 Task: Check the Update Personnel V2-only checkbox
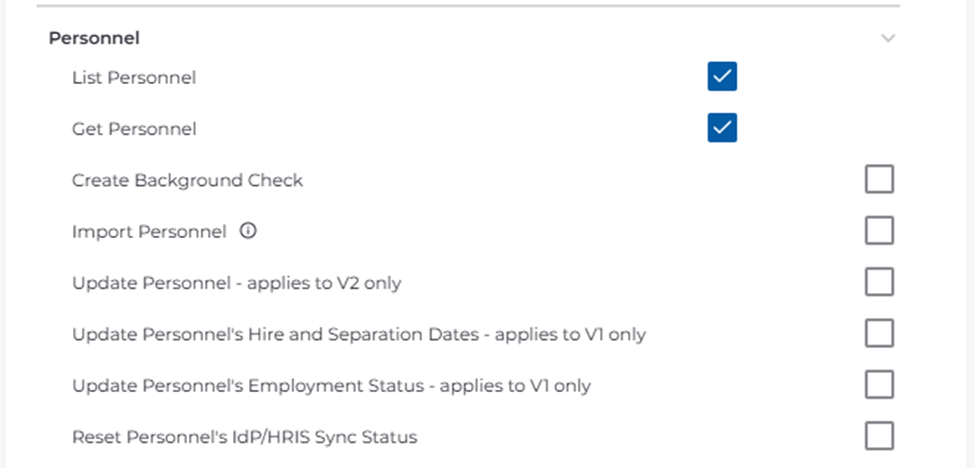[x=879, y=283]
